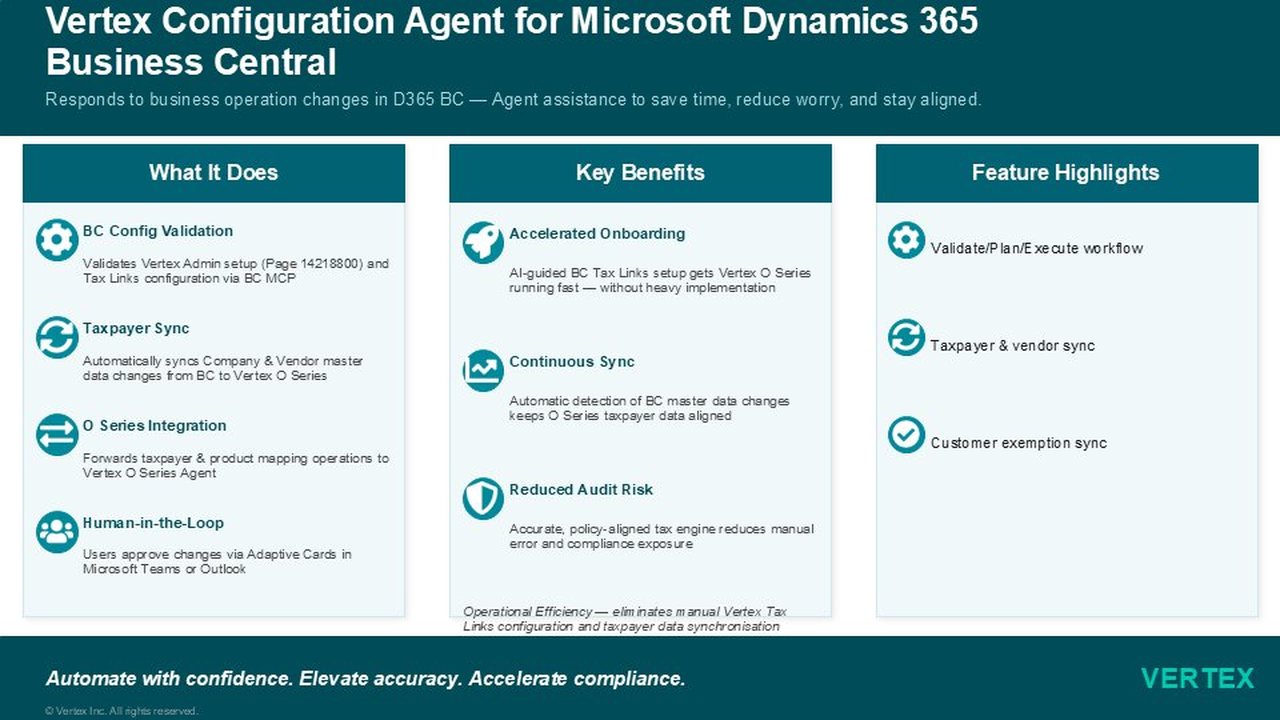Click the subtitle starting Responds to business operation

click(514, 100)
